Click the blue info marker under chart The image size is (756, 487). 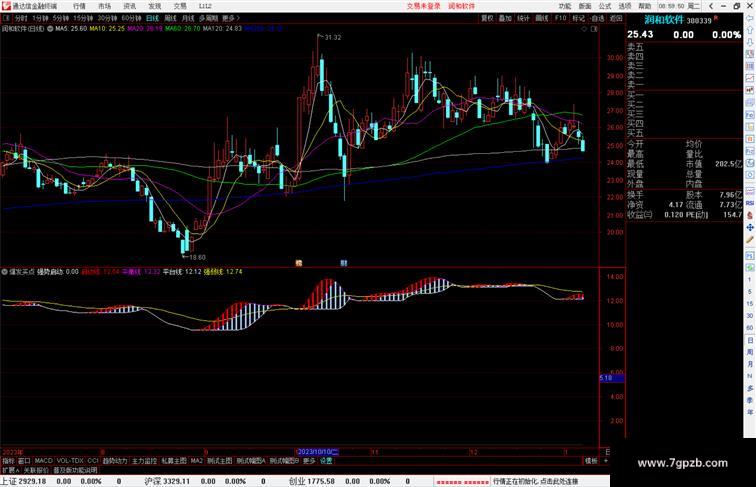point(343,263)
